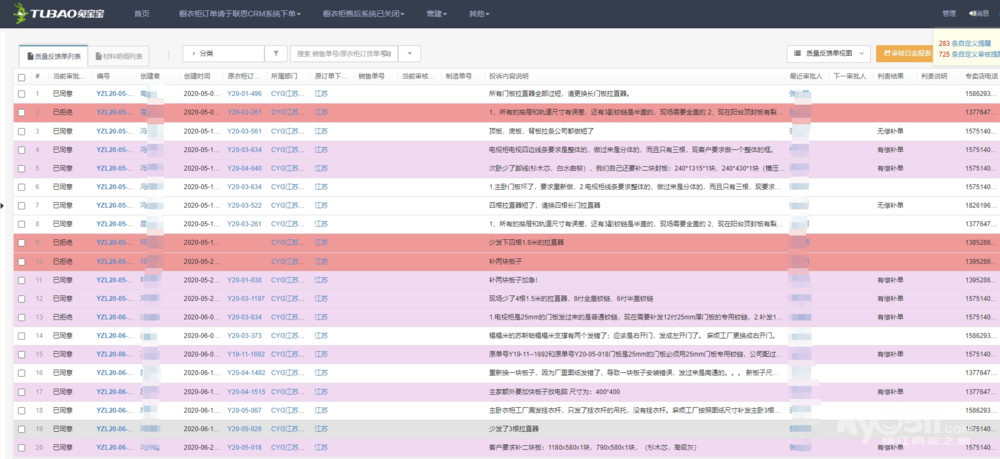Viewport: 1000px width, 459px height.
Task: Click the small left-edge panel expand arrow
Action: point(3,204)
